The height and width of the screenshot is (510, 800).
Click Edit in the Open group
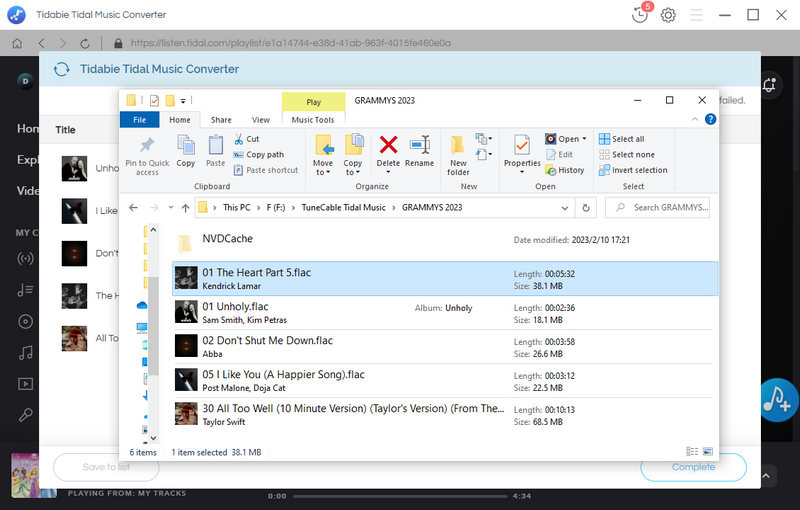(x=559, y=155)
